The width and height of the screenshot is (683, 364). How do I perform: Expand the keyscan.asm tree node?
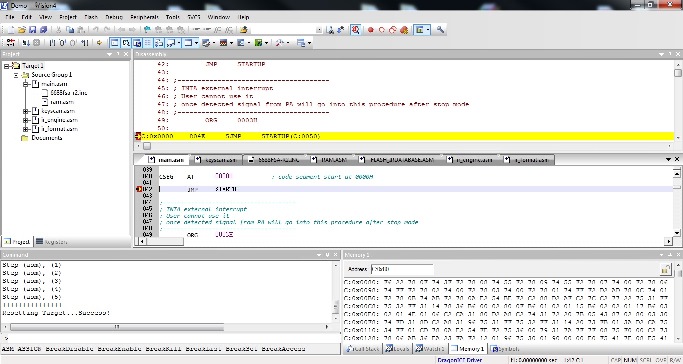(26, 111)
